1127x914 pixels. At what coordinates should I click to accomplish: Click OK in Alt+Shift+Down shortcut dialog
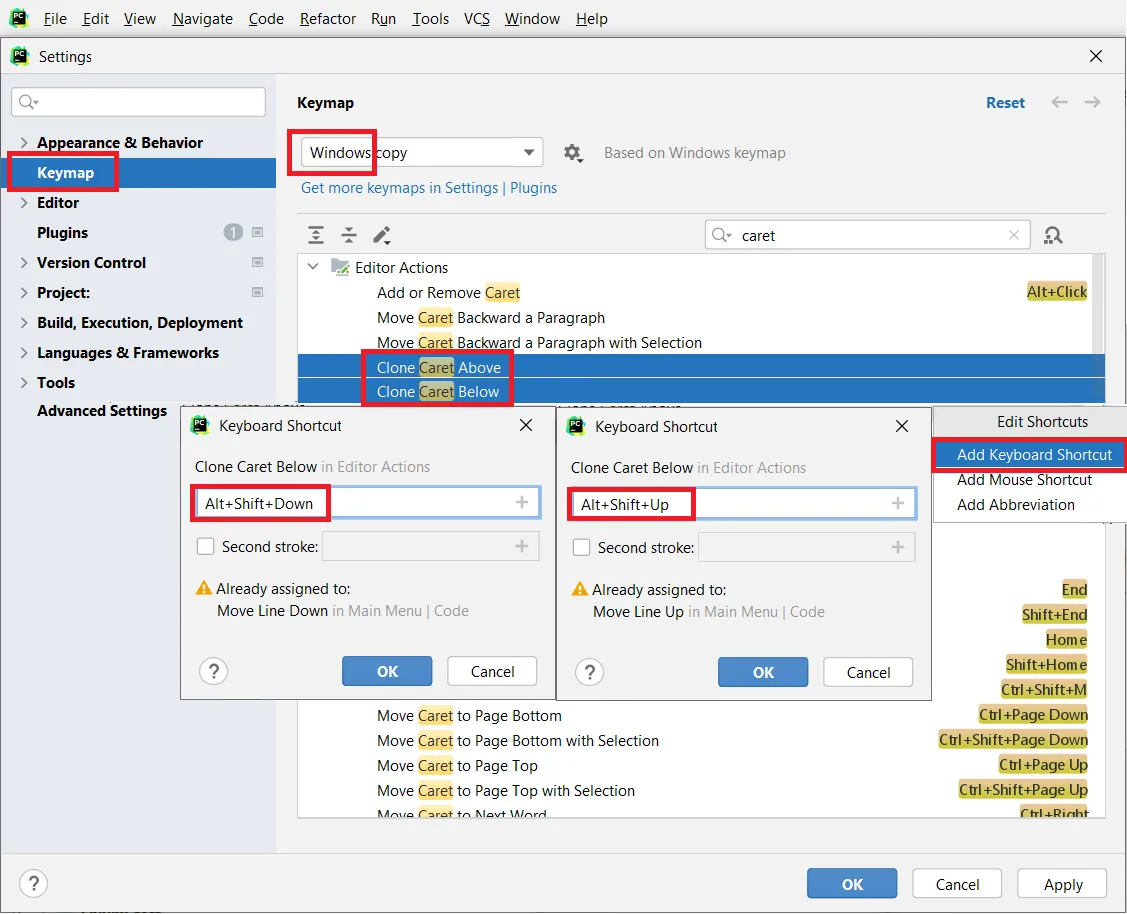387,671
